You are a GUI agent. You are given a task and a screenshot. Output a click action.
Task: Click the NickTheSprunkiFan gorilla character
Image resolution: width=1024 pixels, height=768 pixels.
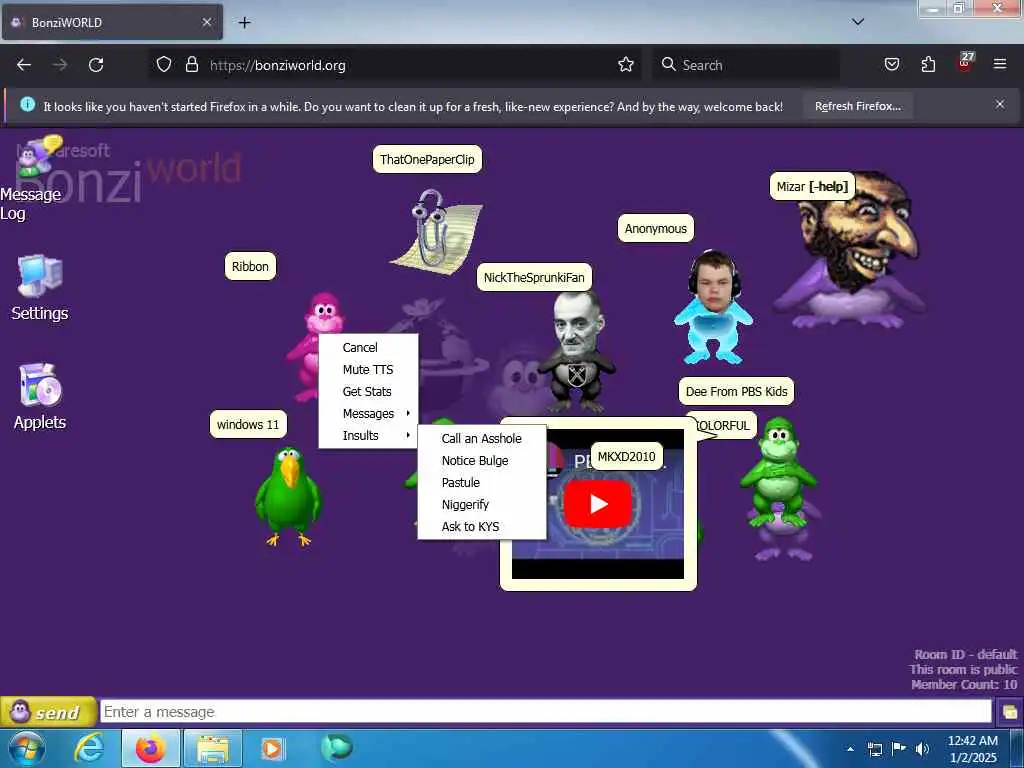point(577,351)
